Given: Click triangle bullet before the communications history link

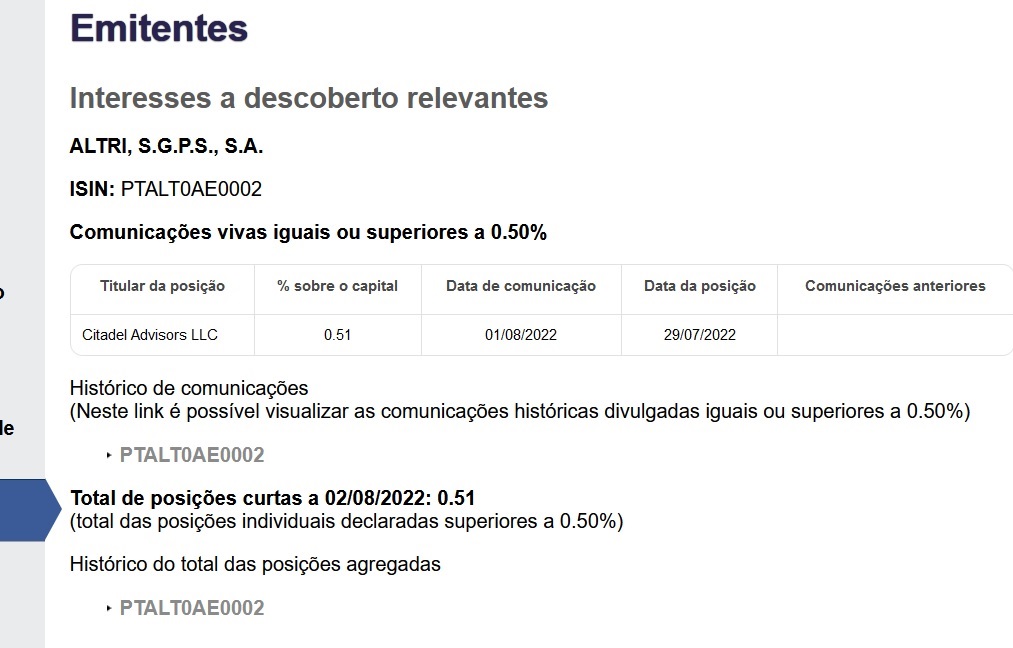Looking at the screenshot, I should (x=109, y=455).
